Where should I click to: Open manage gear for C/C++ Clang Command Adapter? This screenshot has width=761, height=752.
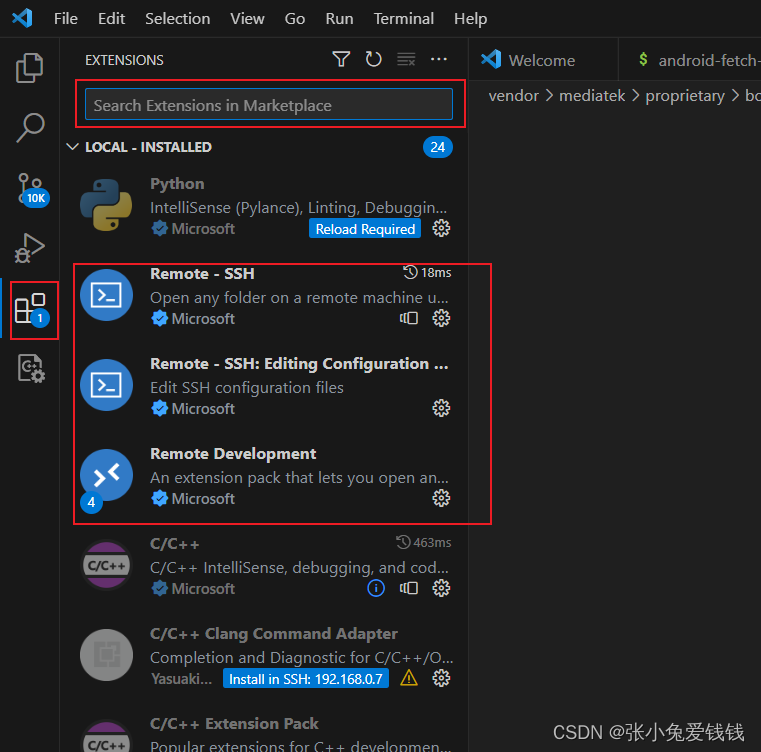441,678
